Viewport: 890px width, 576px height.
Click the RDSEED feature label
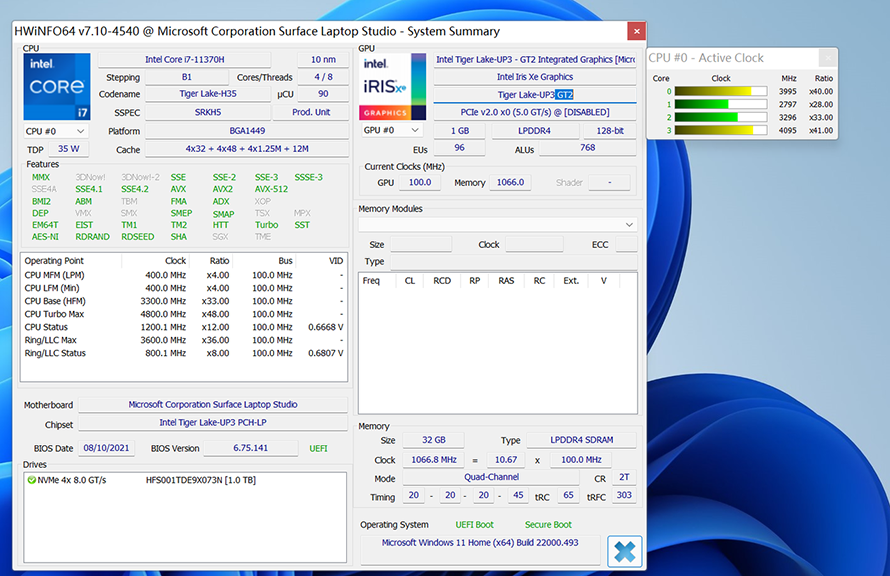137,237
